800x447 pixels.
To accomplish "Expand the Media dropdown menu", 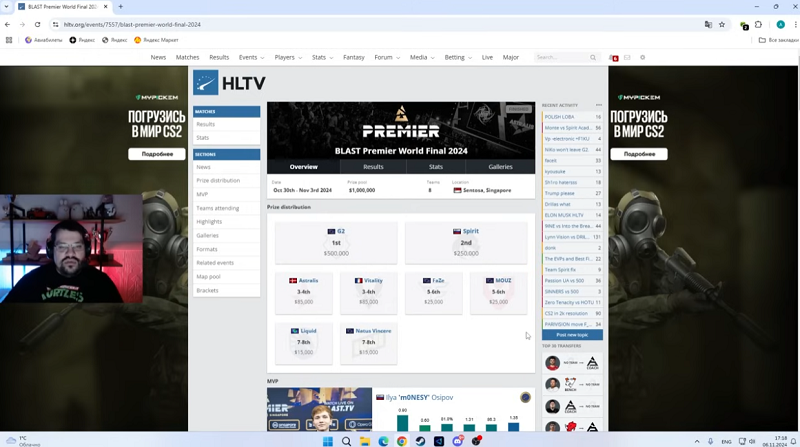I will 422,58.
